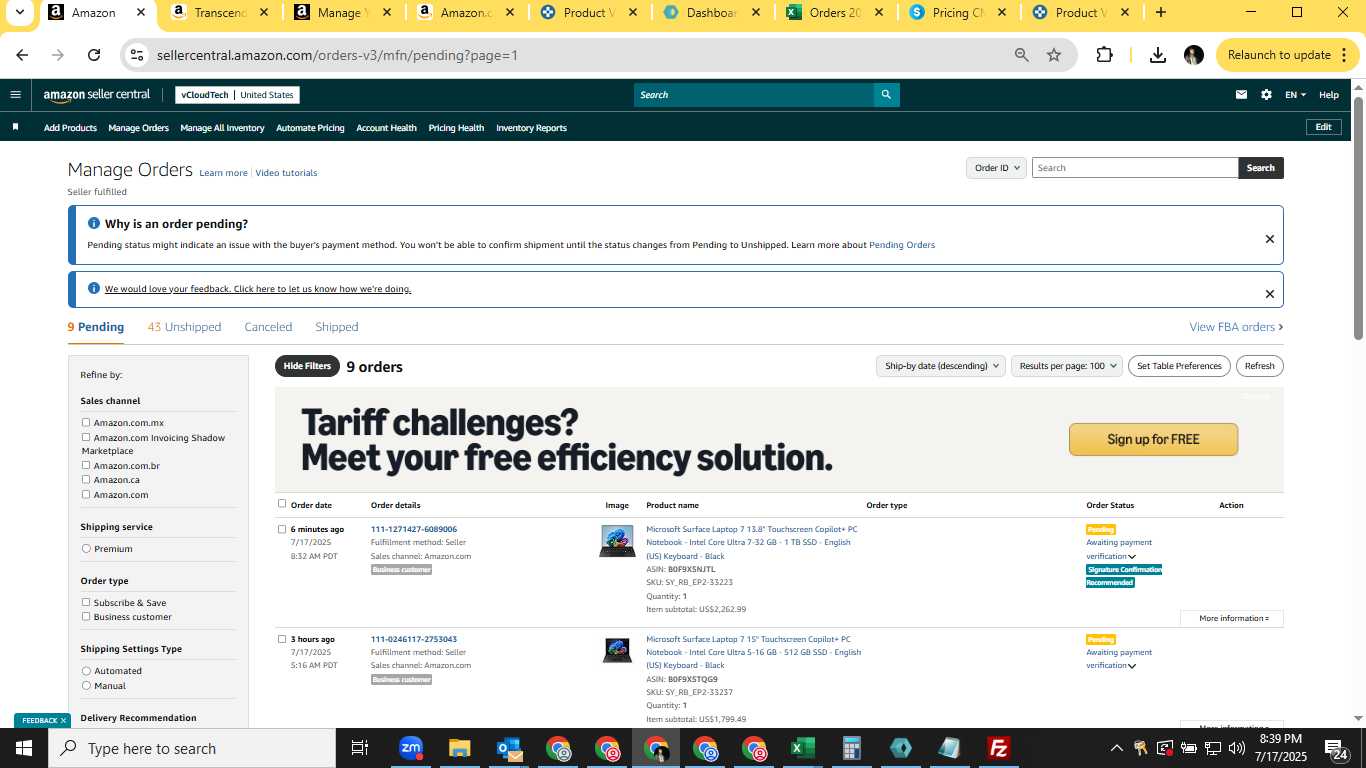Click the search magnifier button in Seller Central
This screenshot has width=1366, height=768.
(886, 95)
